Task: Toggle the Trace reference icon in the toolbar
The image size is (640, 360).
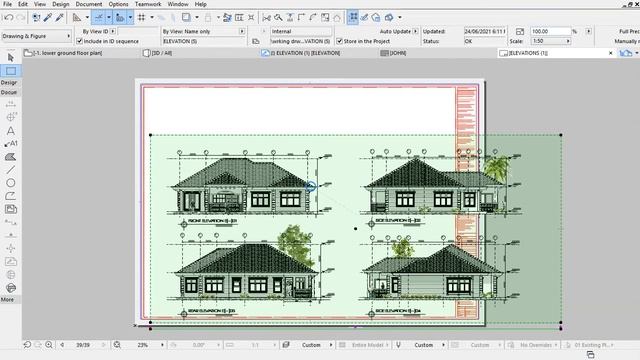Action: (186, 18)
